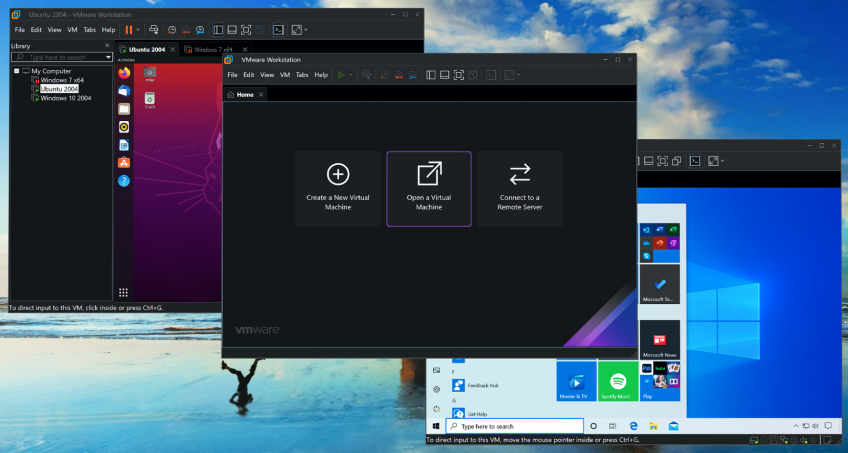The height and width of the screenshot is (453, 848).
Task: Toggle library sidebar icon in Ubuntu 2004 window
Action: [218, 30]
